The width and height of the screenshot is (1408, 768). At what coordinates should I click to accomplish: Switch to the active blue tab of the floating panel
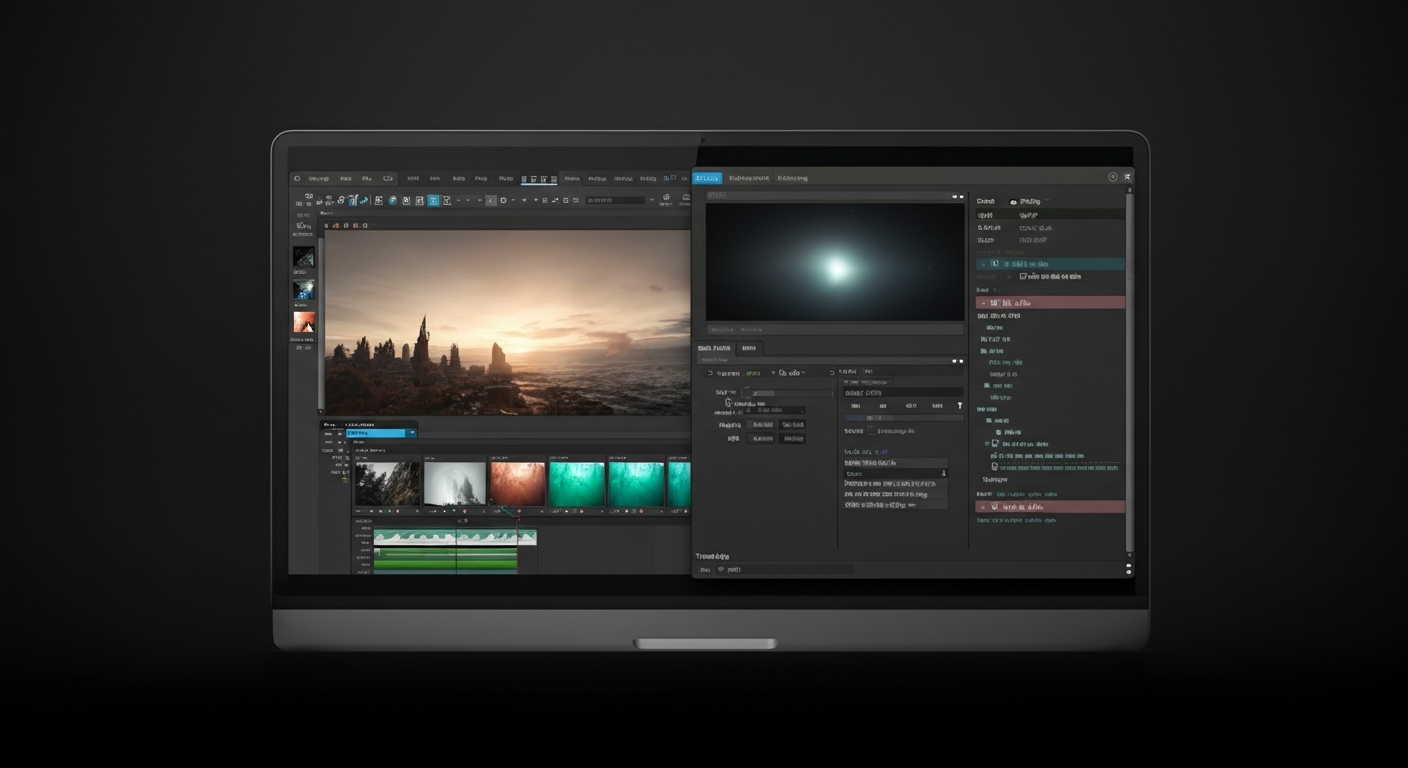point(708,177)
